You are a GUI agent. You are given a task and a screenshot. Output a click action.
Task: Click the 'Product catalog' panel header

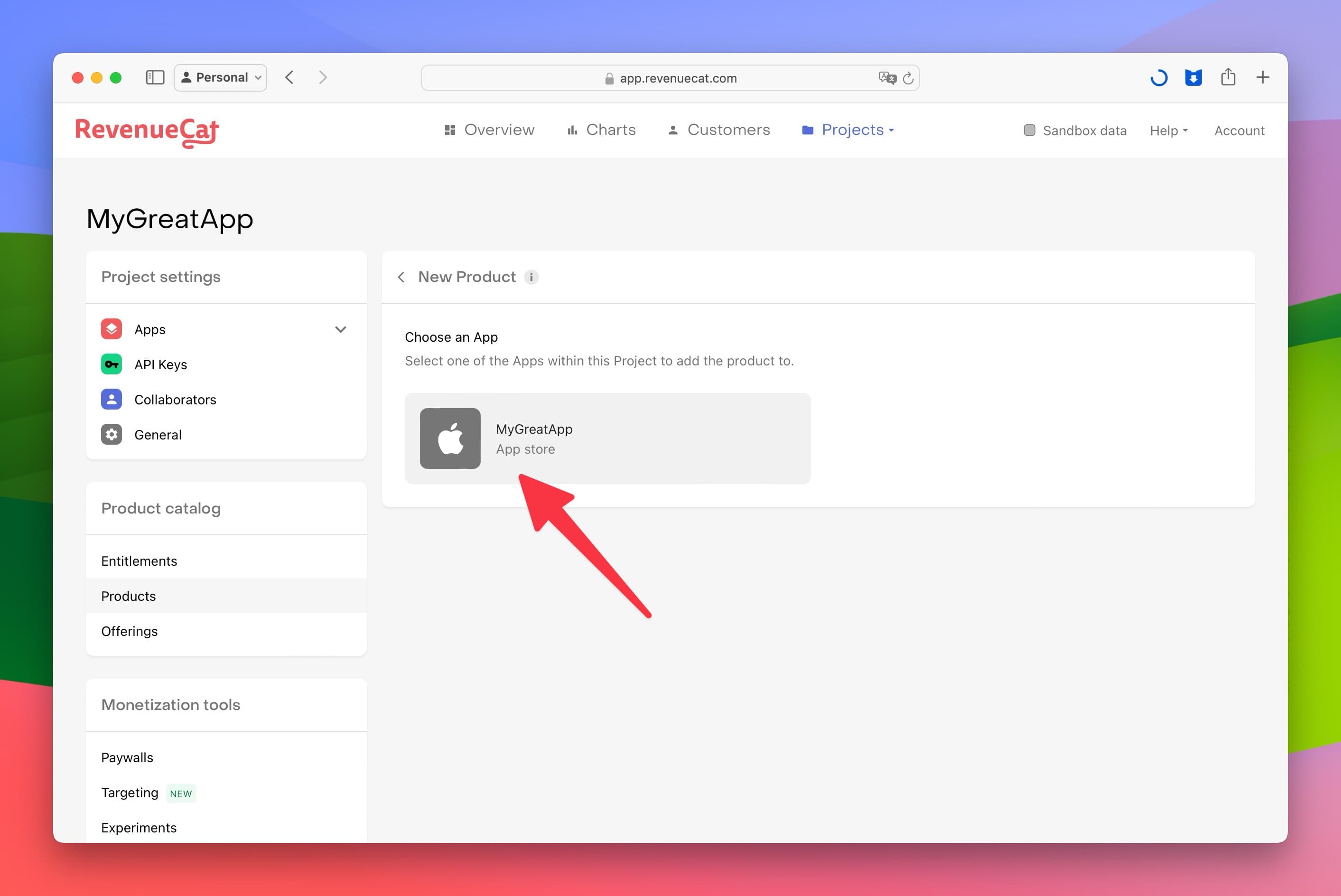pos(160,509)
